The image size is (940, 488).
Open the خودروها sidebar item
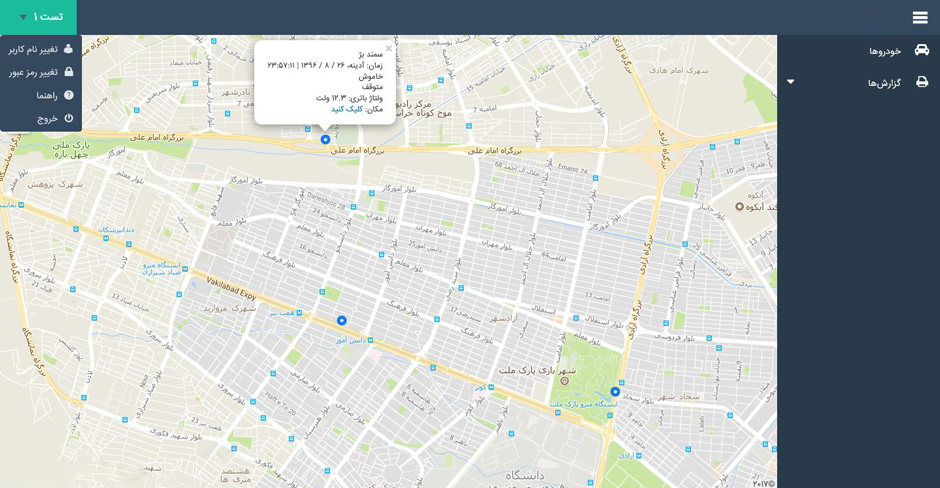click(x=884, y=51)
